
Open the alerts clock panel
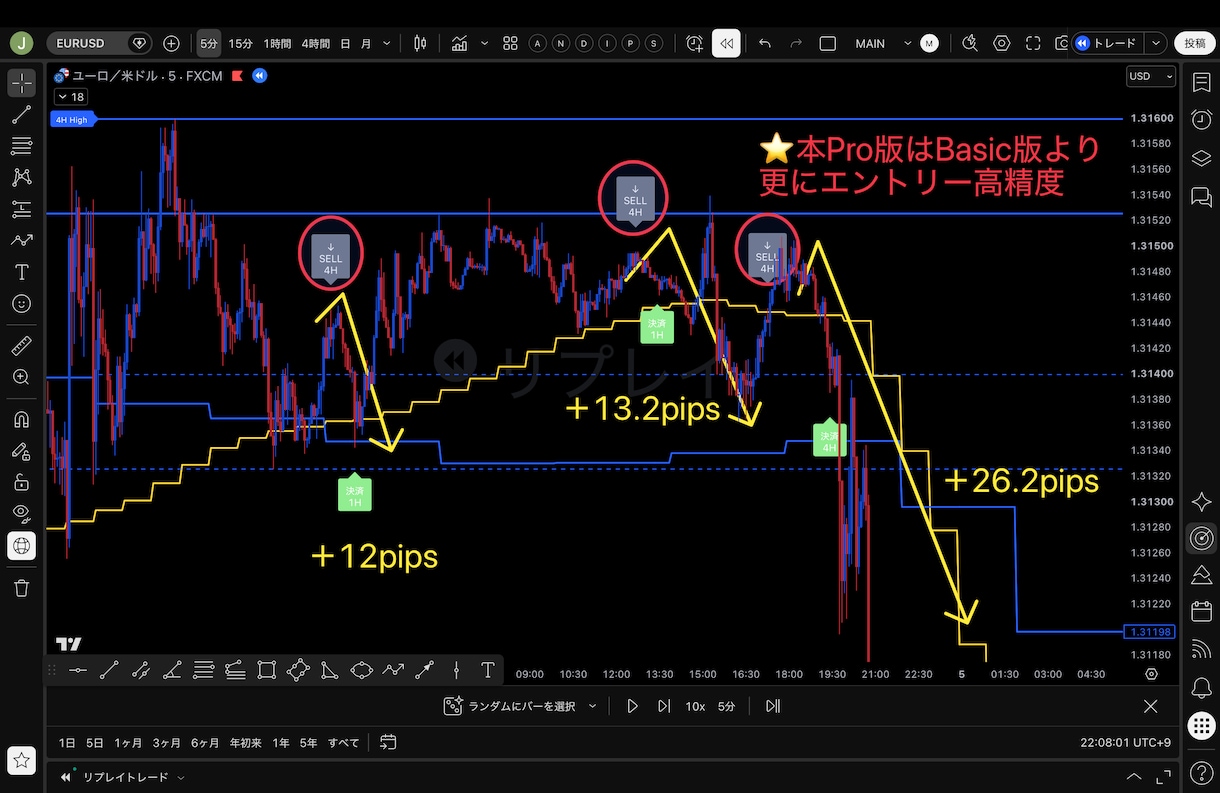[x=1201, y=120]
